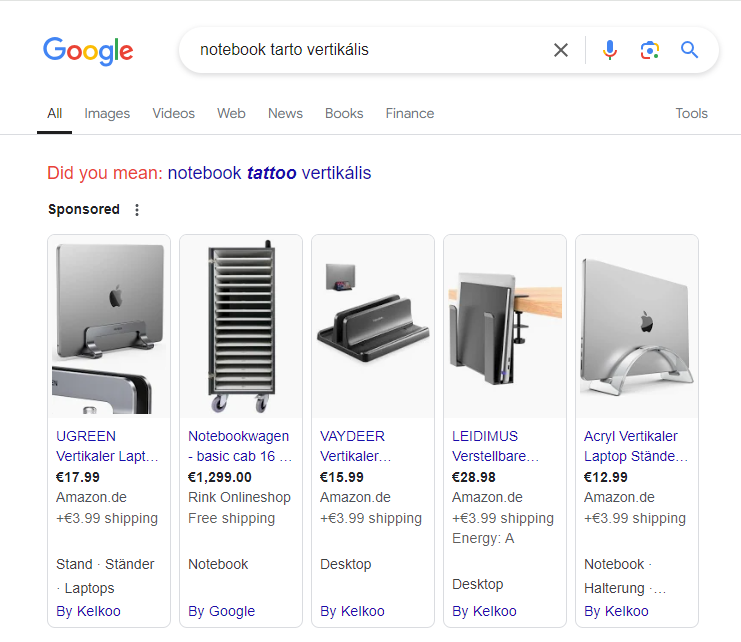The image size is (741, 642).
Task: Open the UGREEN Vertikaler Lapt… title link
Action: (107, 446)
